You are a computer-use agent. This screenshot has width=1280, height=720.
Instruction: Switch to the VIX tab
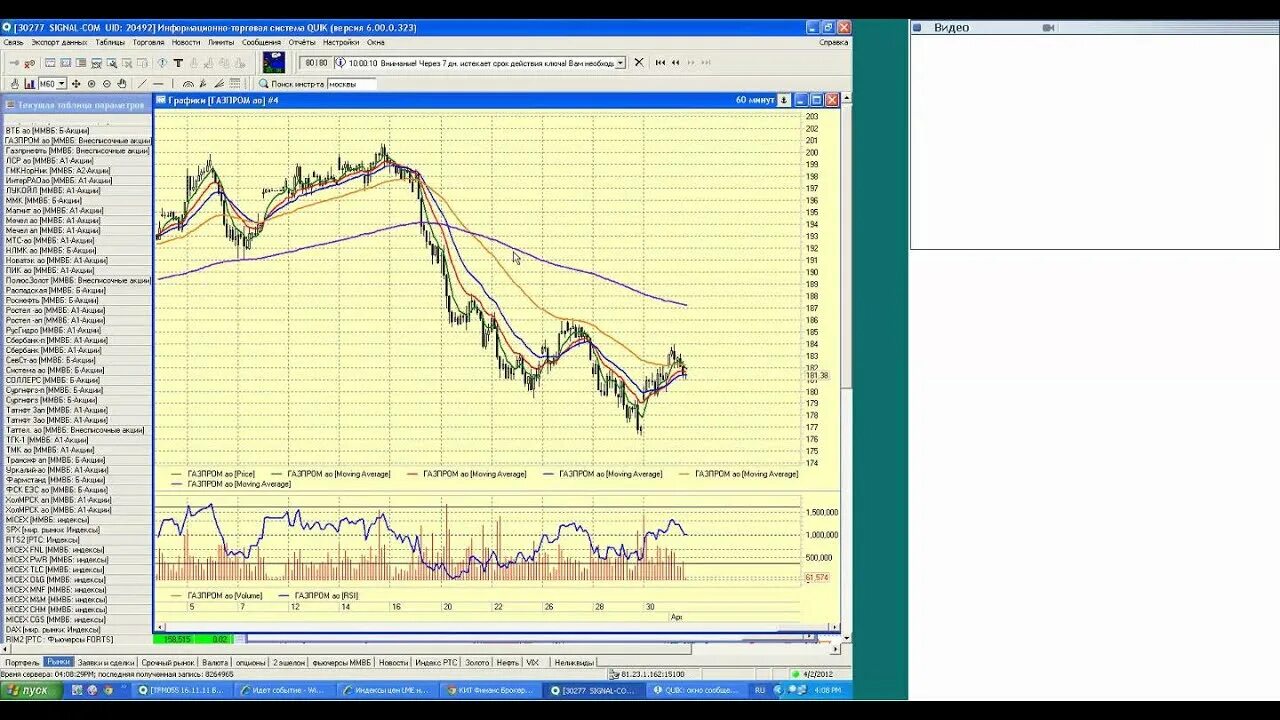pos(532,662)
